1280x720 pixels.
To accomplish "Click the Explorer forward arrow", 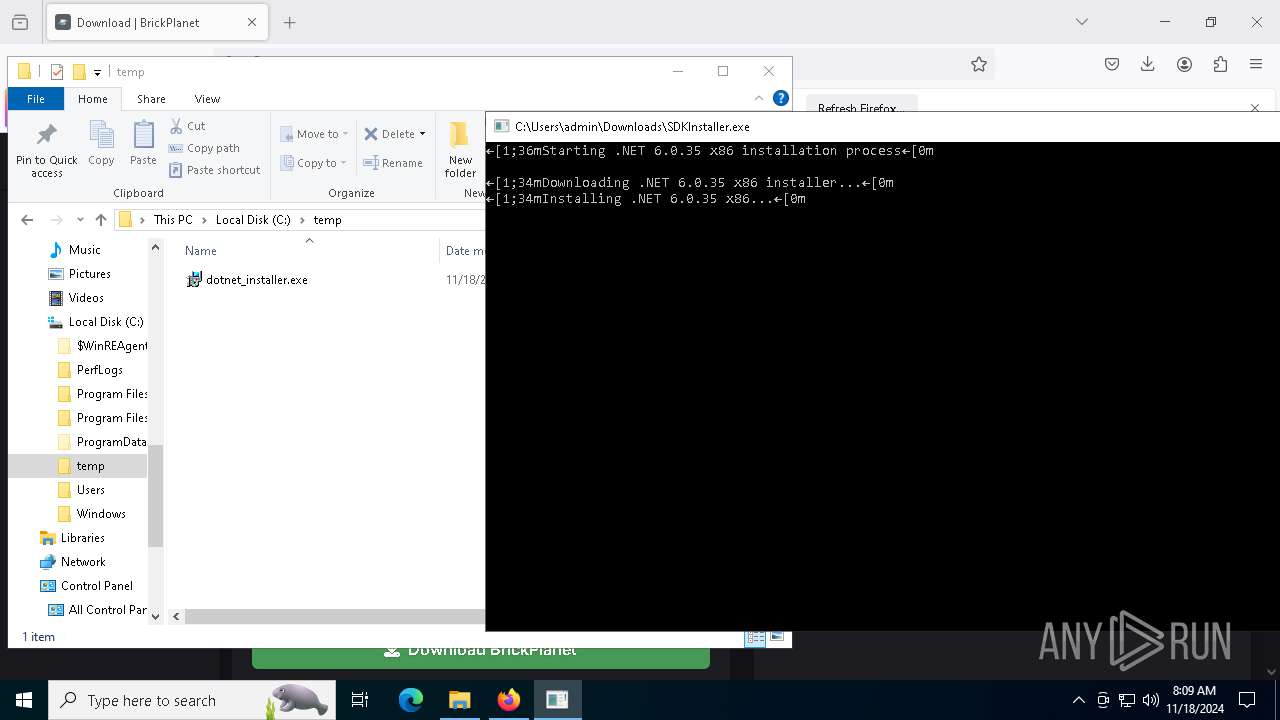I will (x=56, y=220).
